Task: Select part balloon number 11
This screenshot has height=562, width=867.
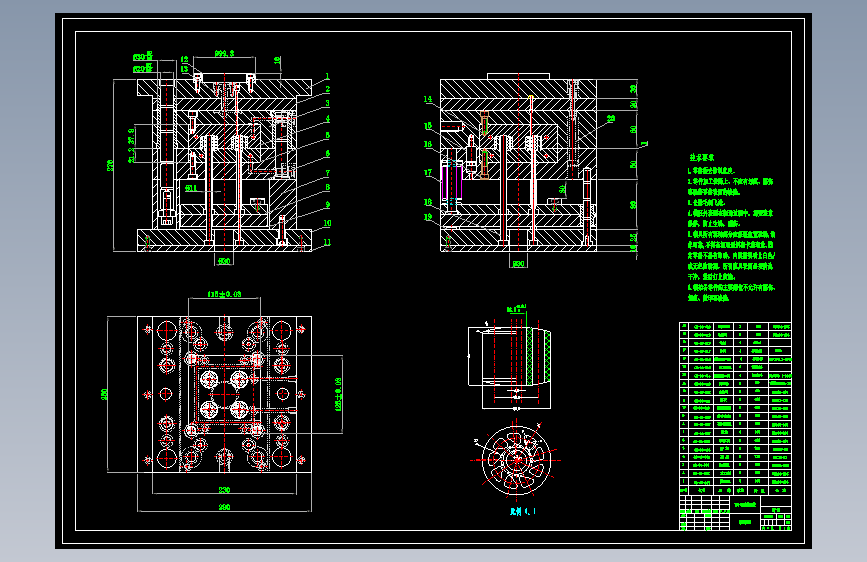Action: (x=327, y=242)
